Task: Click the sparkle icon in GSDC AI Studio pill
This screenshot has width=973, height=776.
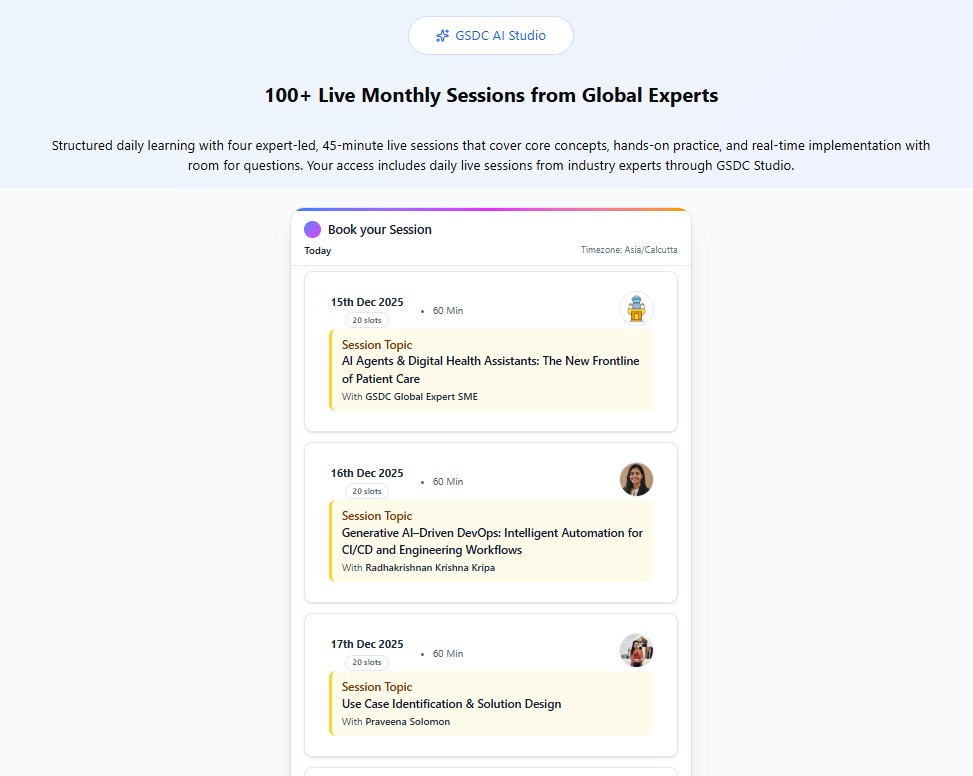Action: [442, 36]
